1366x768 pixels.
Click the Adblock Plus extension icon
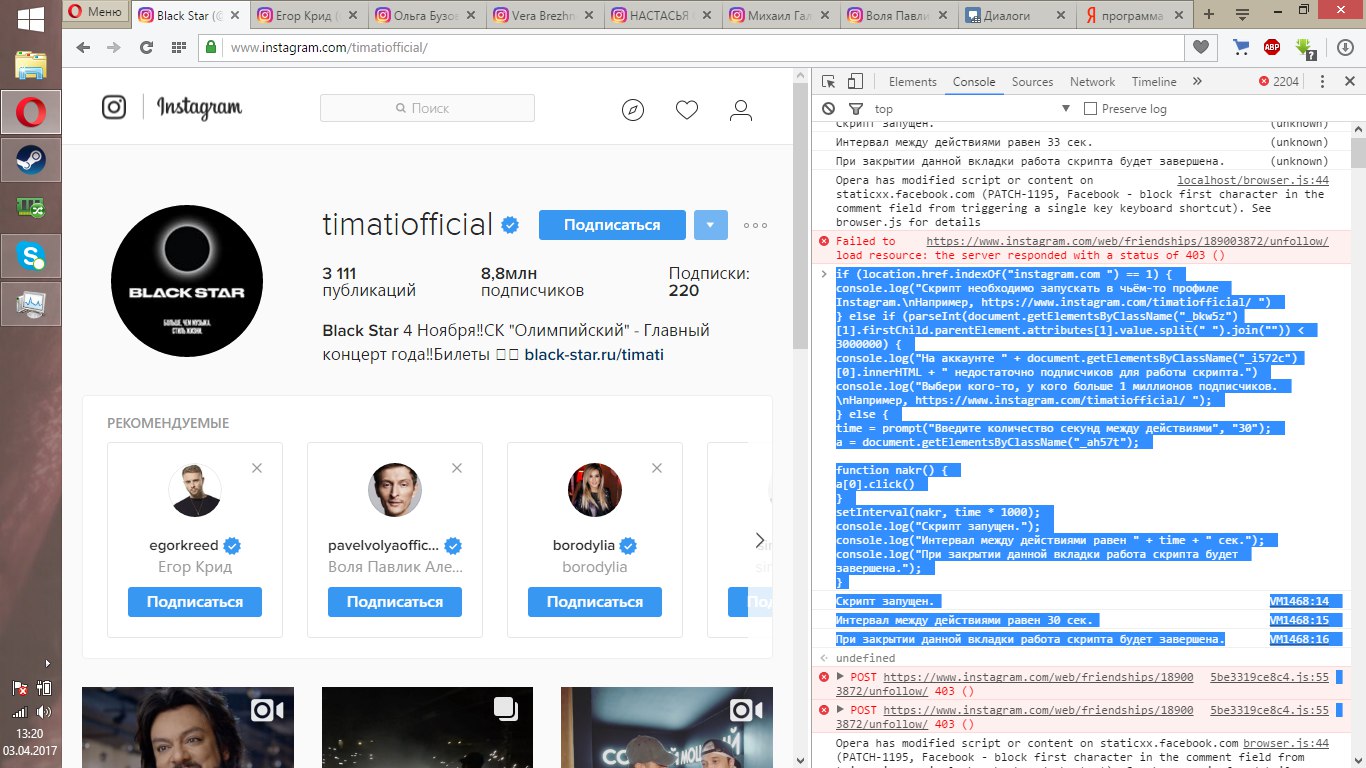pyautogui.click(x=1272, y=47)
